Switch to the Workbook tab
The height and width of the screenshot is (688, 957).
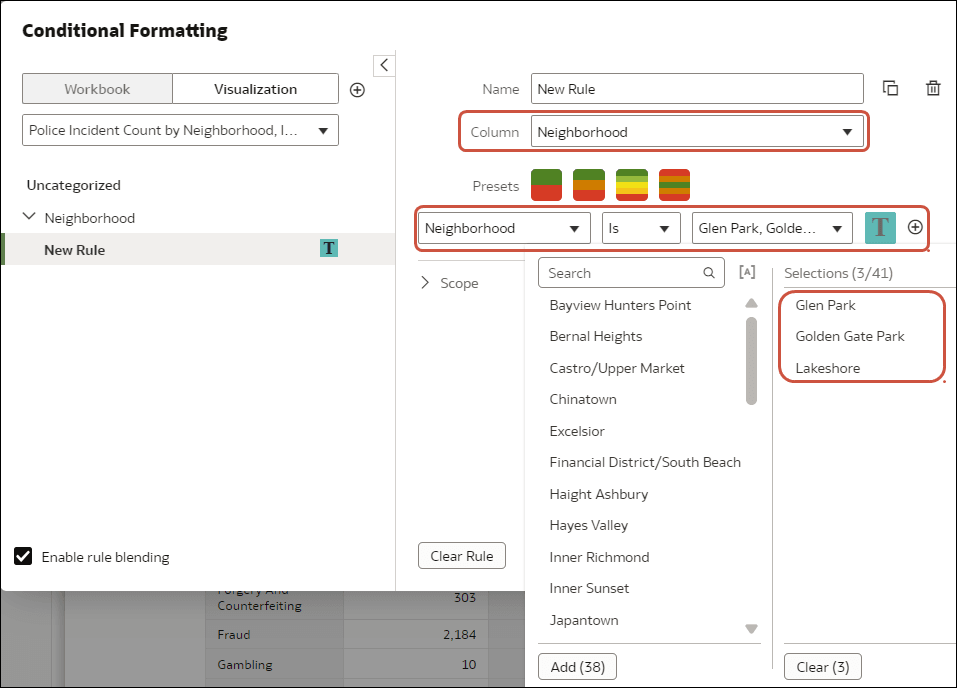[x=97, y=88]
